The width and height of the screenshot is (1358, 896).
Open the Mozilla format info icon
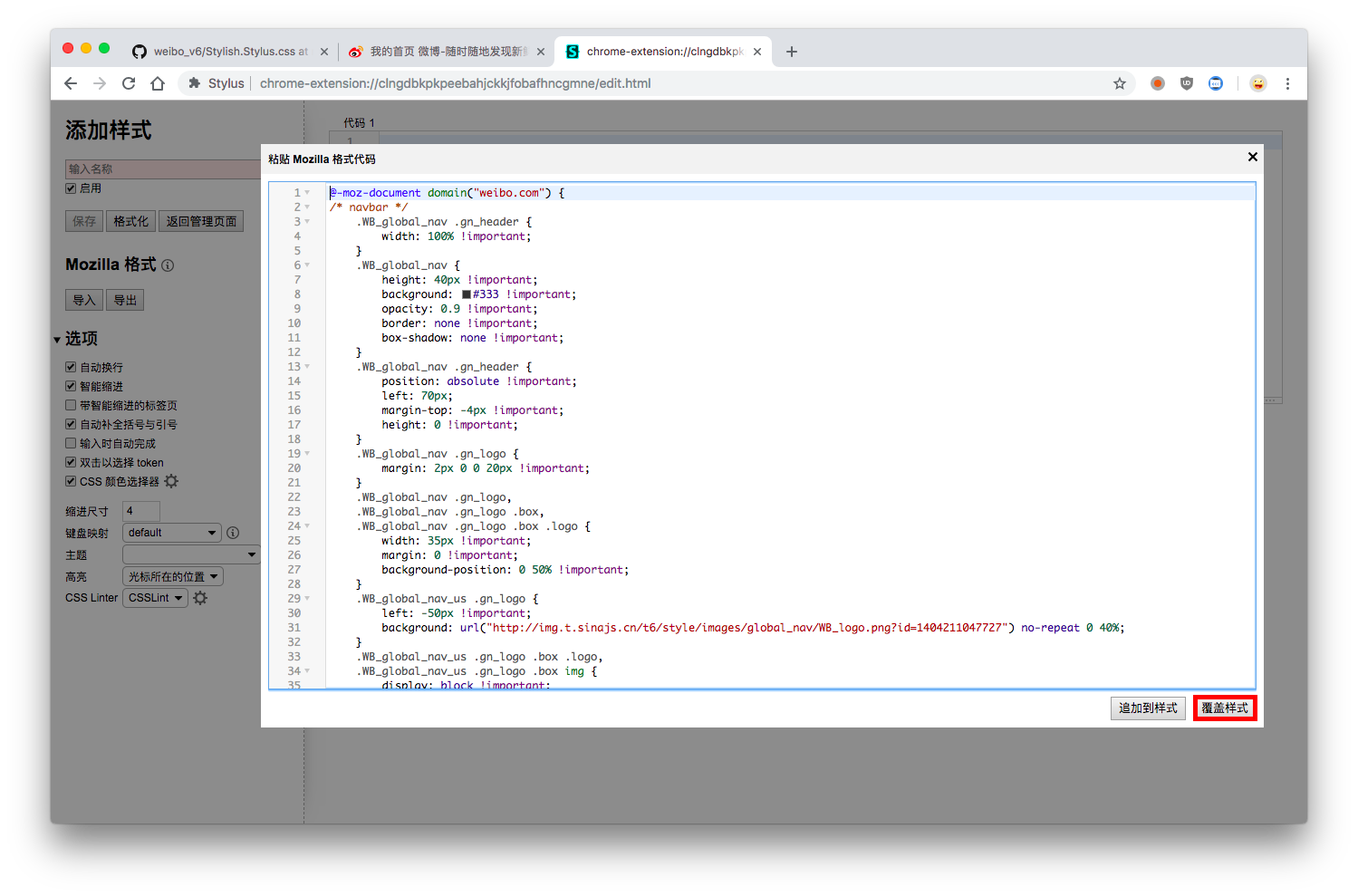pos(168,265)
